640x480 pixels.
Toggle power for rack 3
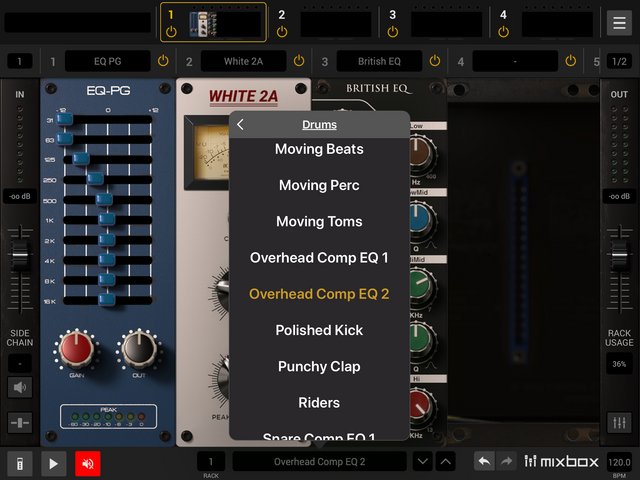tap(393, 31)
